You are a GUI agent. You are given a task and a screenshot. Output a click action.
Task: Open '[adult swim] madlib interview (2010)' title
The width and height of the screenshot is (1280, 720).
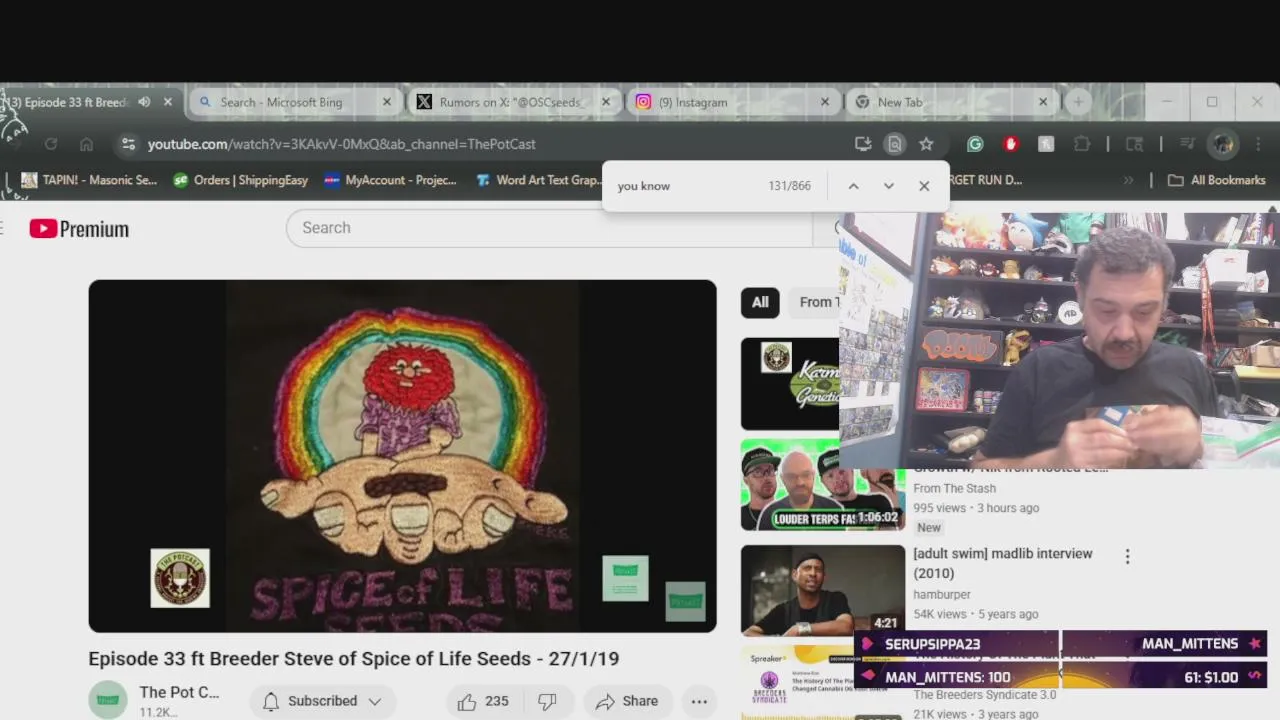(1003, 563)
